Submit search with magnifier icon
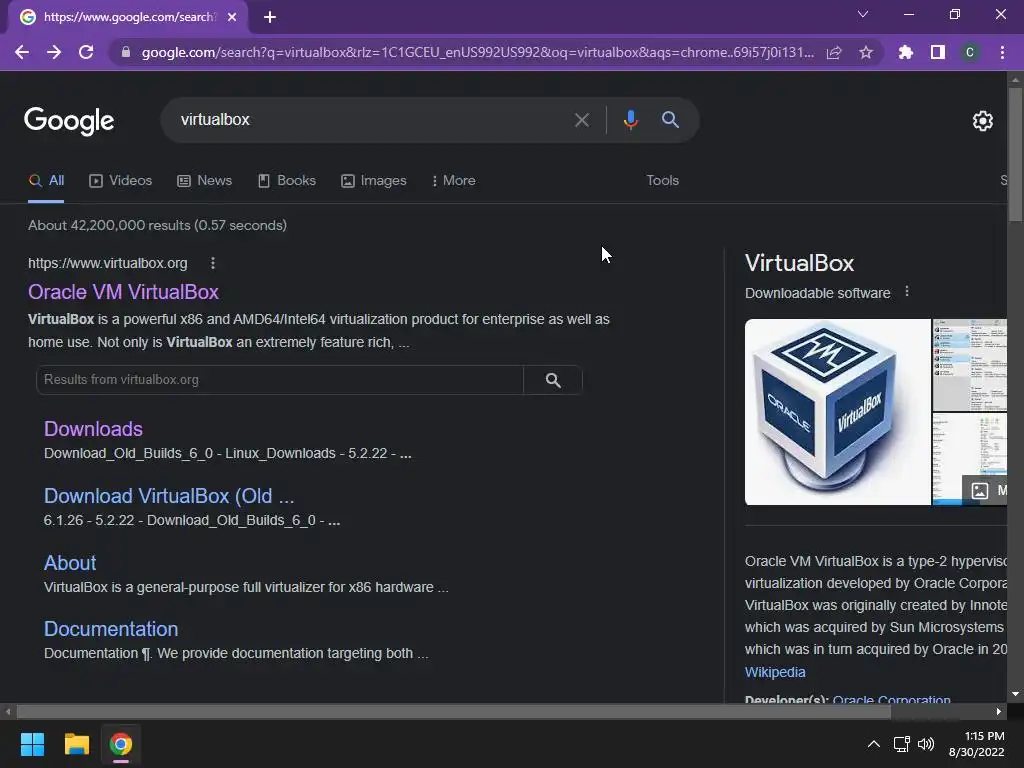This screenshot has width=1024, height=768. point(670,120)
